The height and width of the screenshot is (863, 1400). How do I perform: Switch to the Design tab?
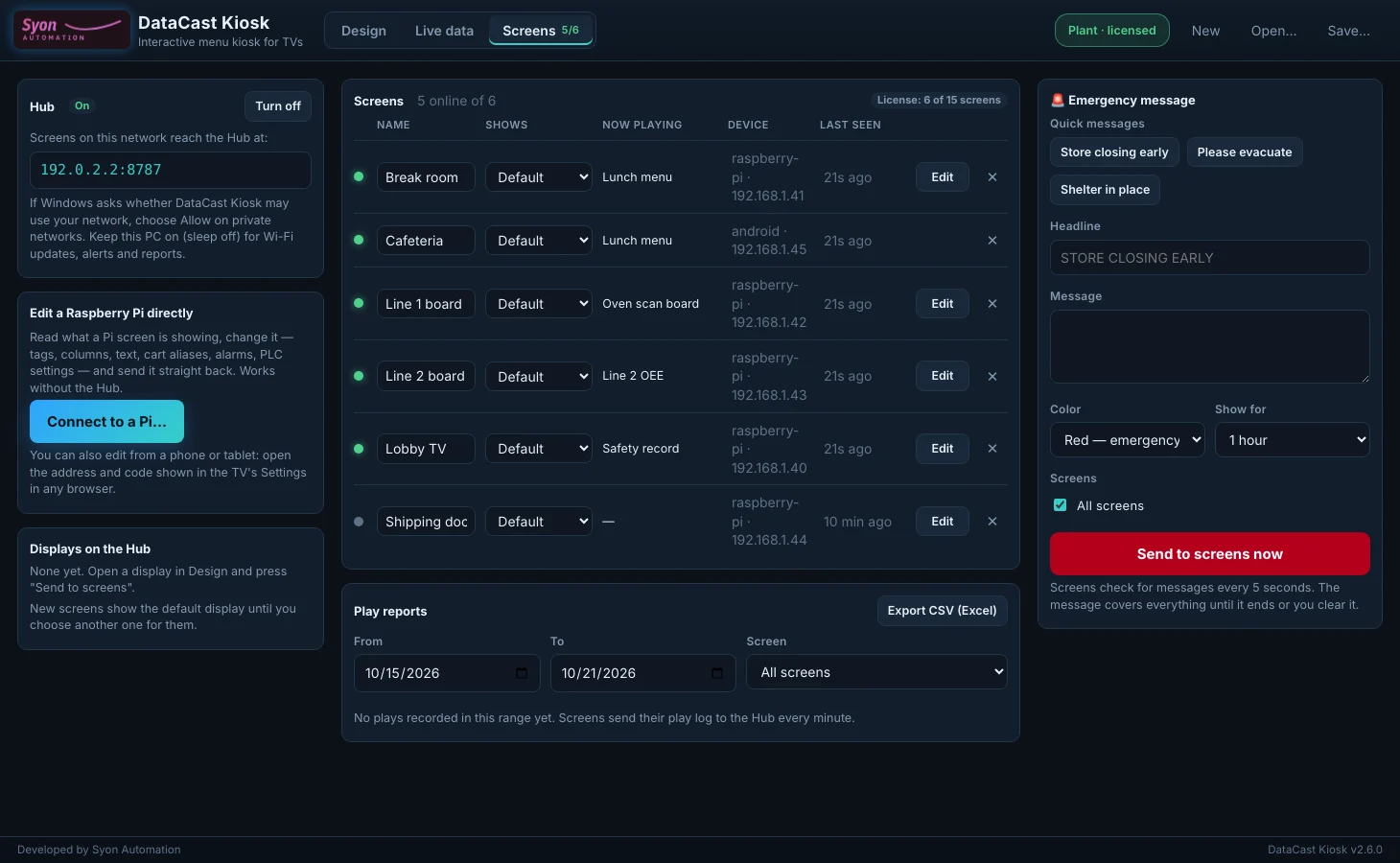tap(364, 31)
